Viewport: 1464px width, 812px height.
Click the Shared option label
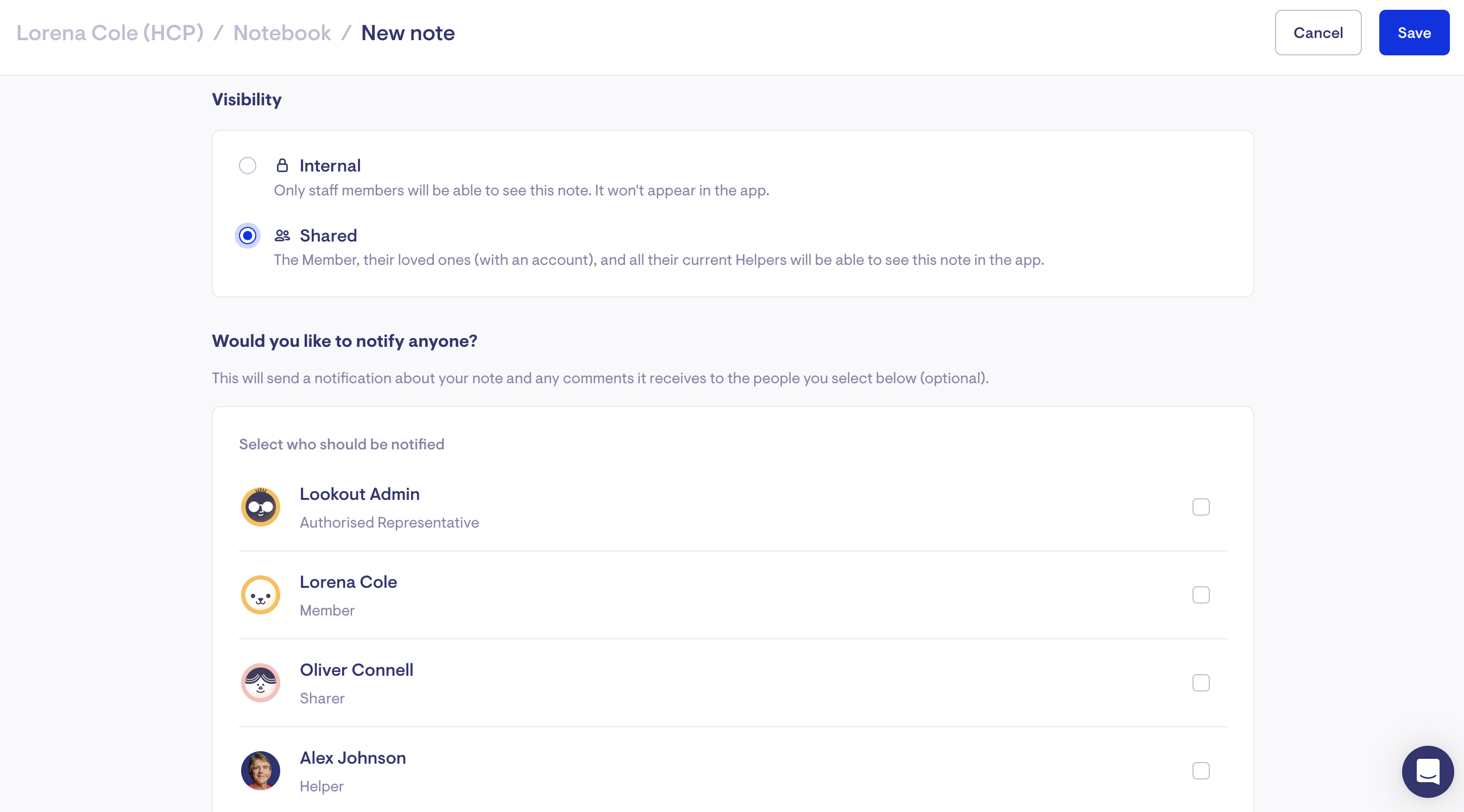pos(329,235)
